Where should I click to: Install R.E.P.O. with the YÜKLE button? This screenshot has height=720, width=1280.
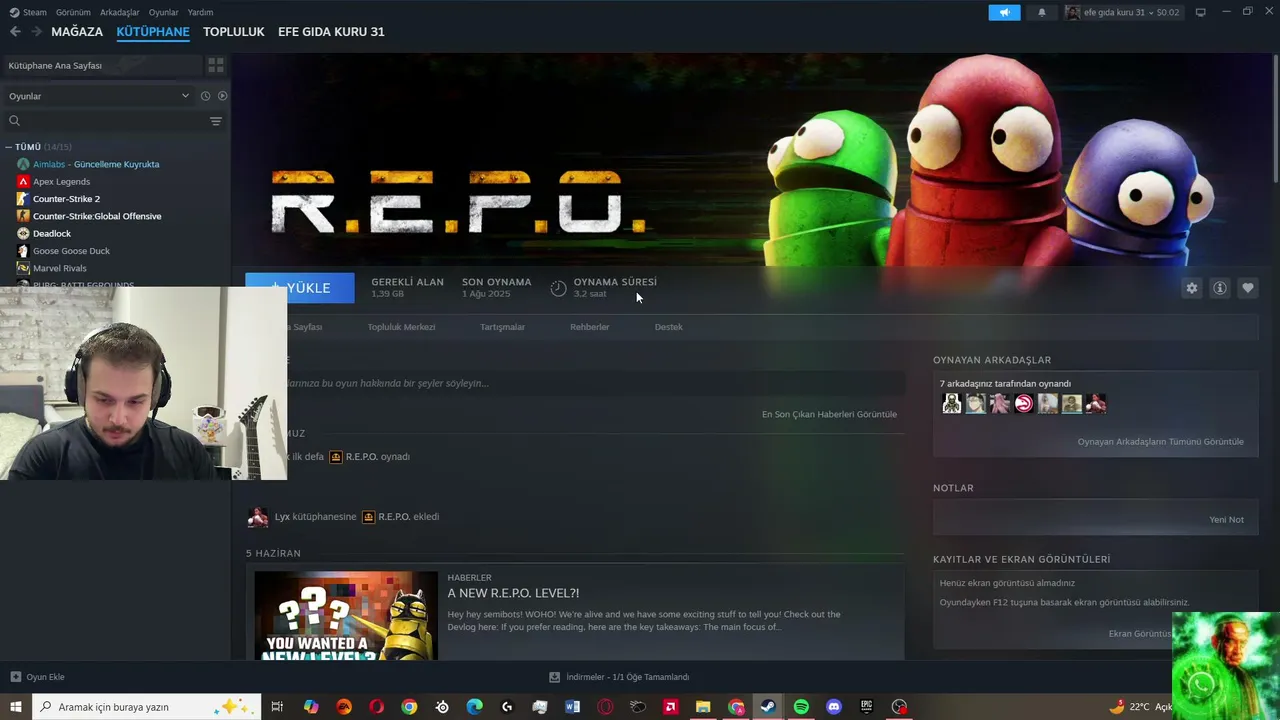pos(300,288)
